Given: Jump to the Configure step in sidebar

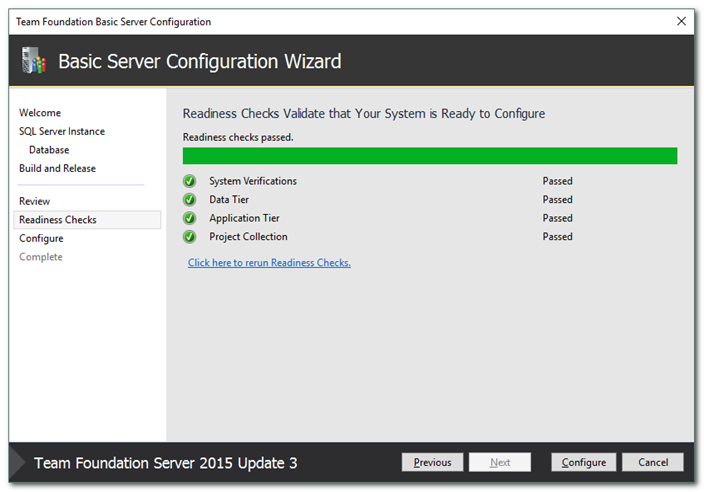Looking at the screenshot, I should 41,238.
